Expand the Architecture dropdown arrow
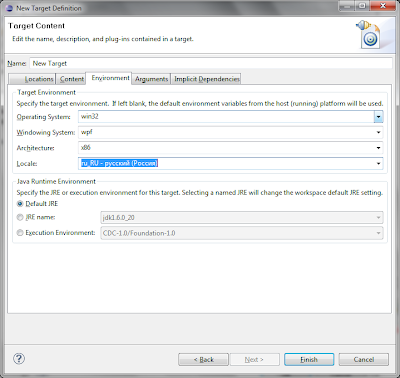The height and width of the screenshot is (378, 400). coord(378,148)
